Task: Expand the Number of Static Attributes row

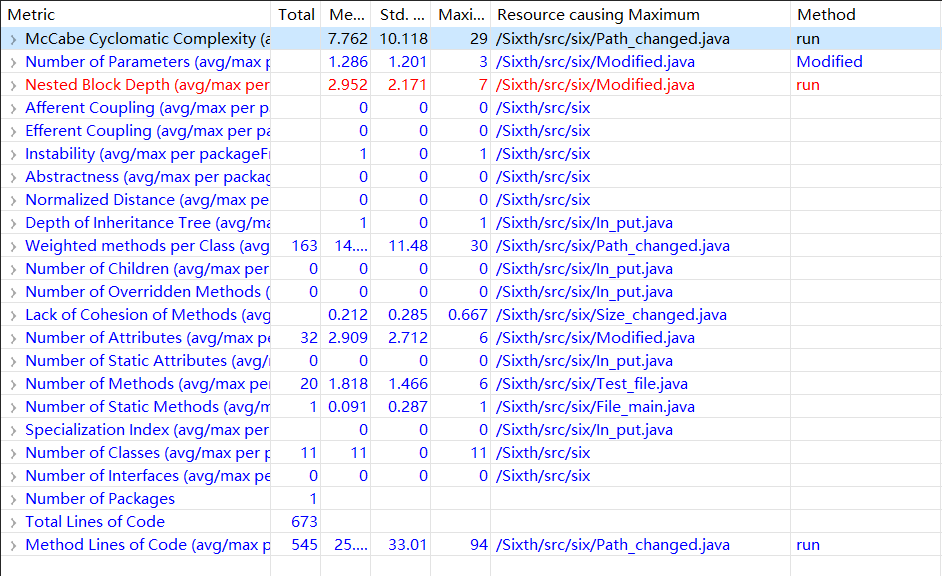Action: click(13, 362)
